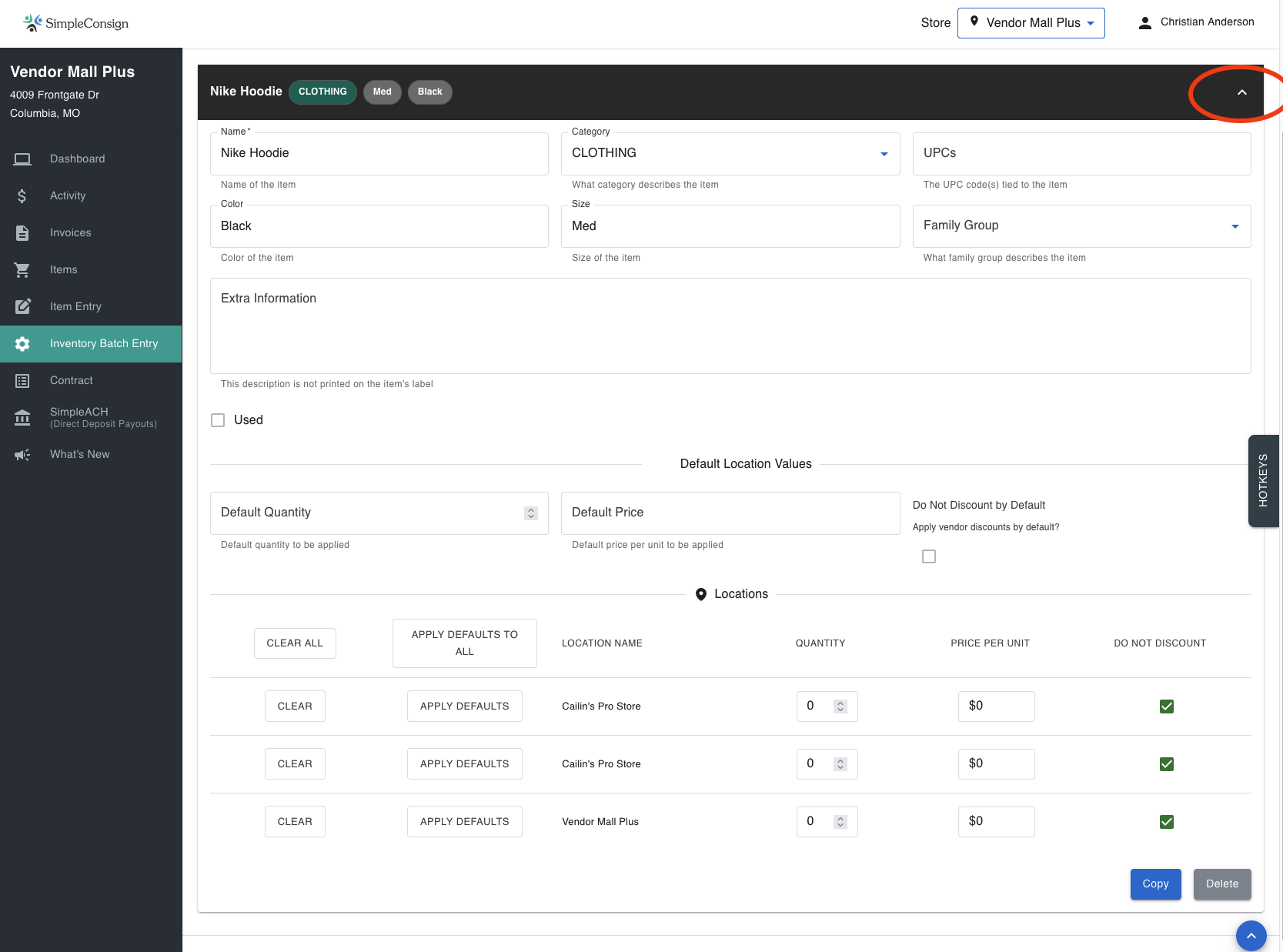
Task: Click the Copy button
Action: 1155,884
